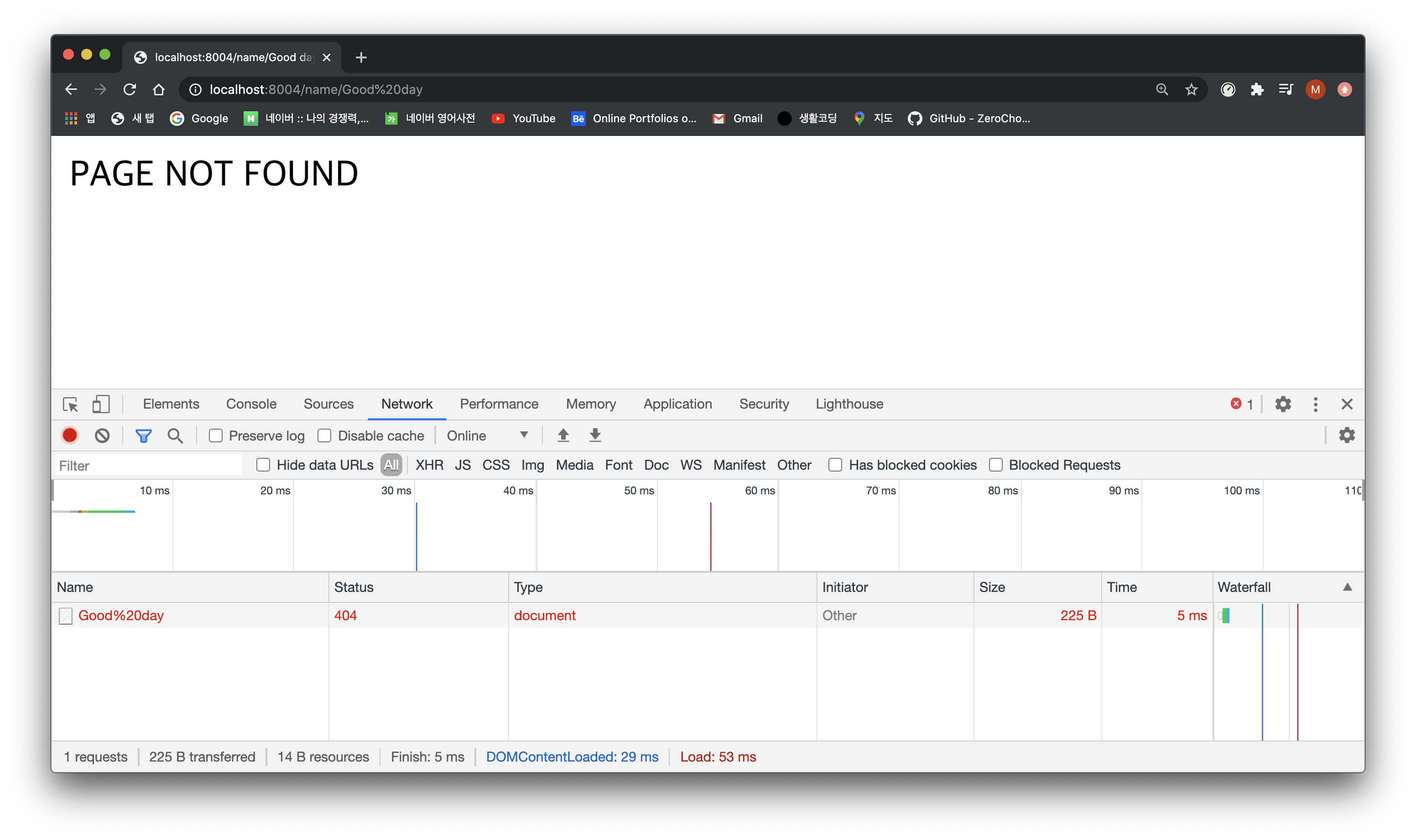Viewport: 1416px width, 840px height.
Task: Toggle the filter funnel icon
Action: [x=143, y=436]
